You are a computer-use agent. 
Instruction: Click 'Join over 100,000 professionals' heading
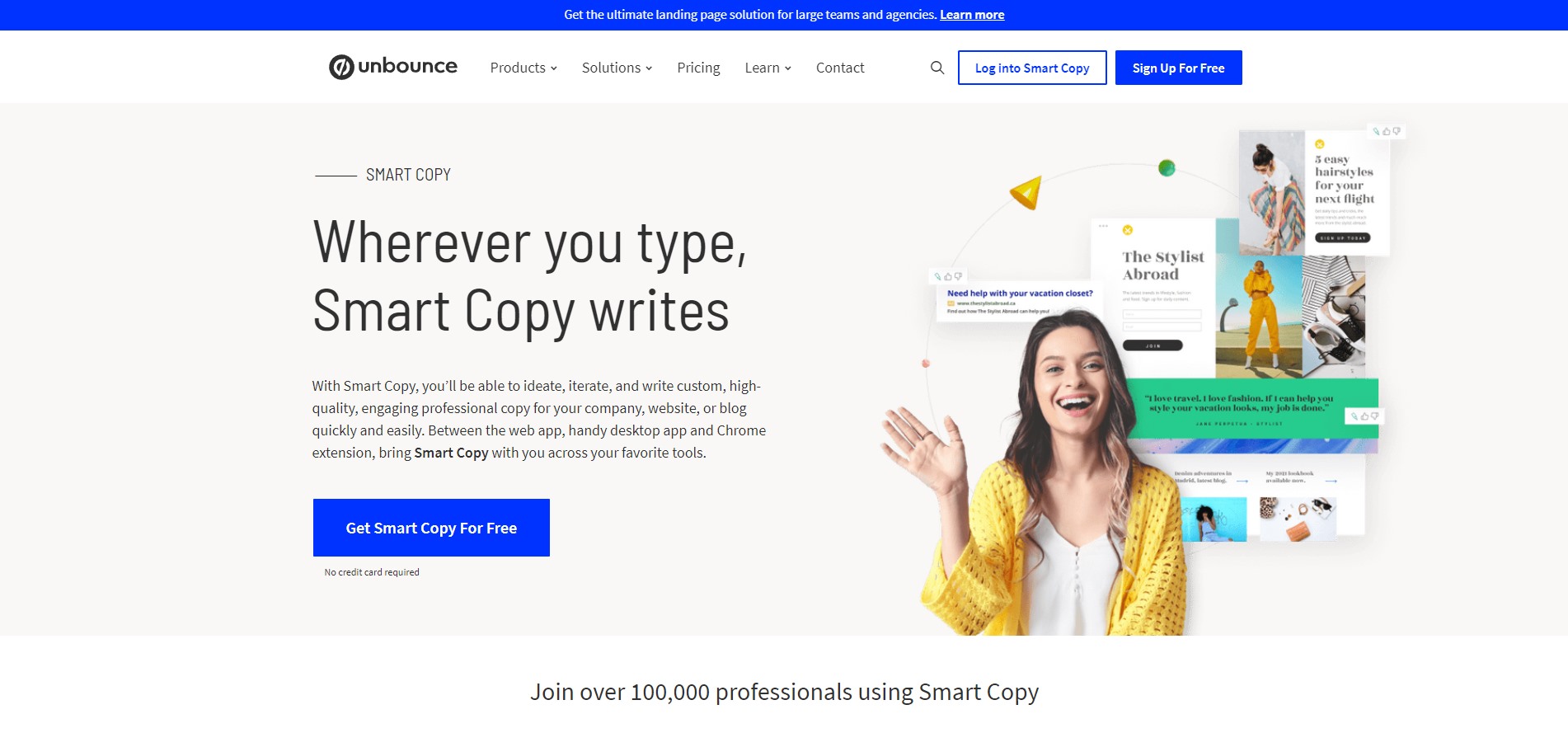(784, 692)
